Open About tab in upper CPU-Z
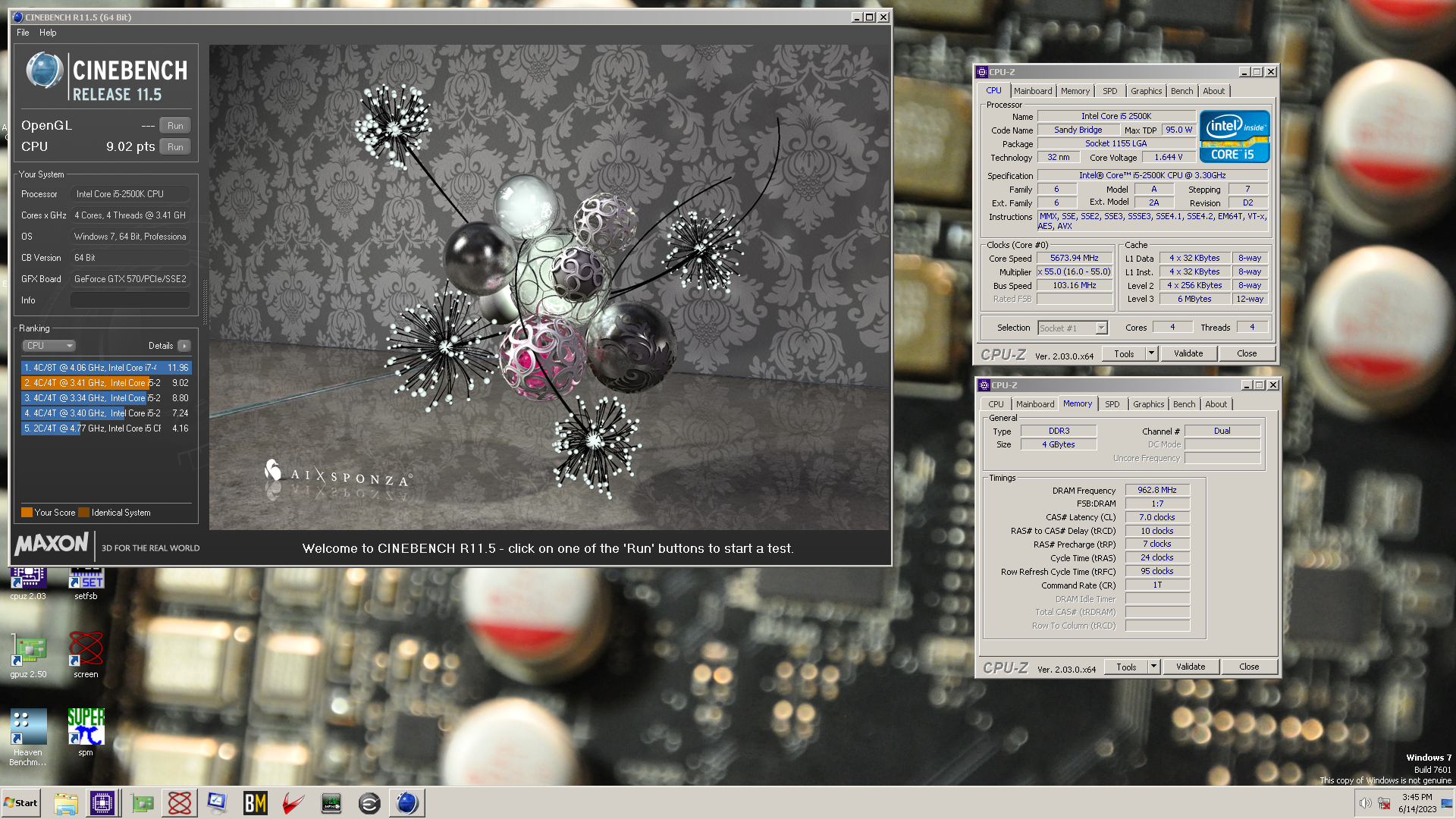Image resolution: width=1456 pixels, height=819 pixels. 1214,91
